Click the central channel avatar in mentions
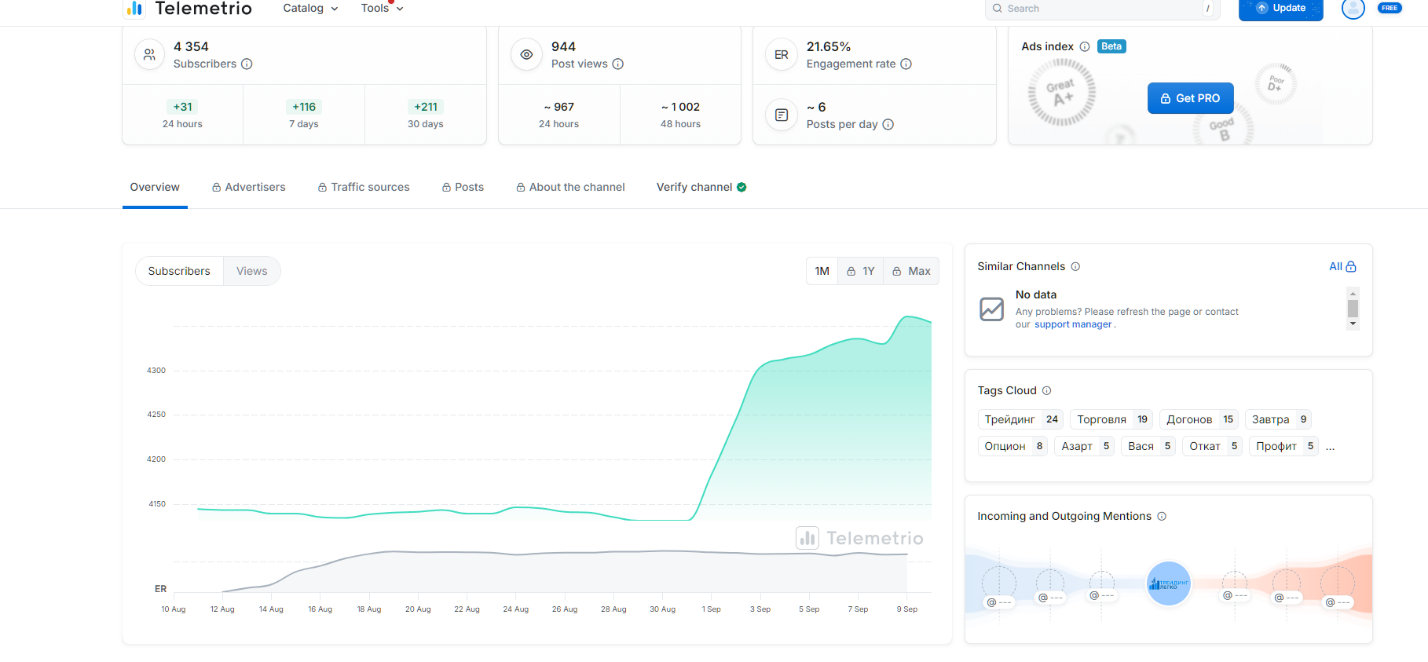Screen dimensions: 1428x662 tap(1168, 583)
